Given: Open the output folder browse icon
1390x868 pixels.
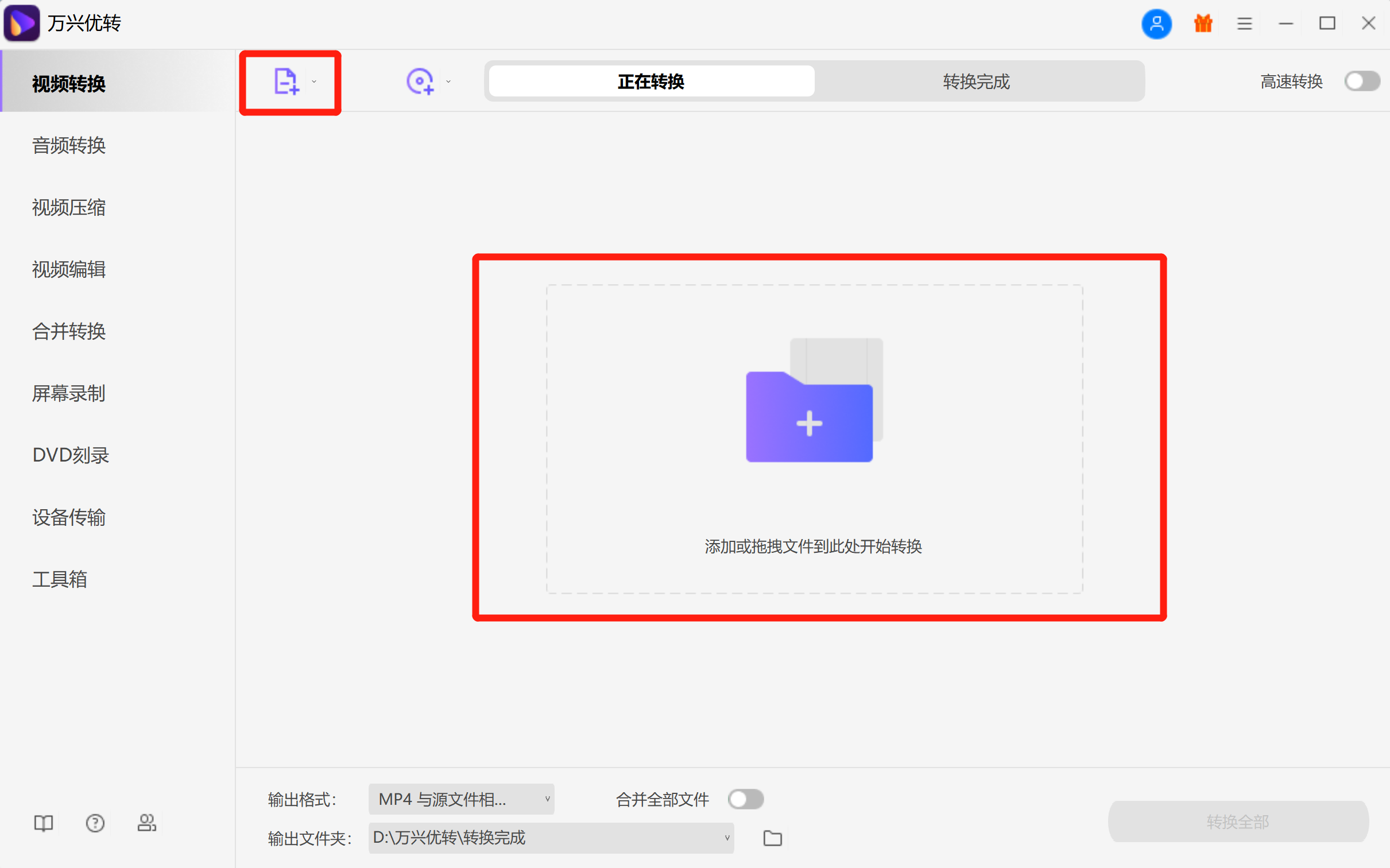Looking at the screenshot, I should [772, 838].
